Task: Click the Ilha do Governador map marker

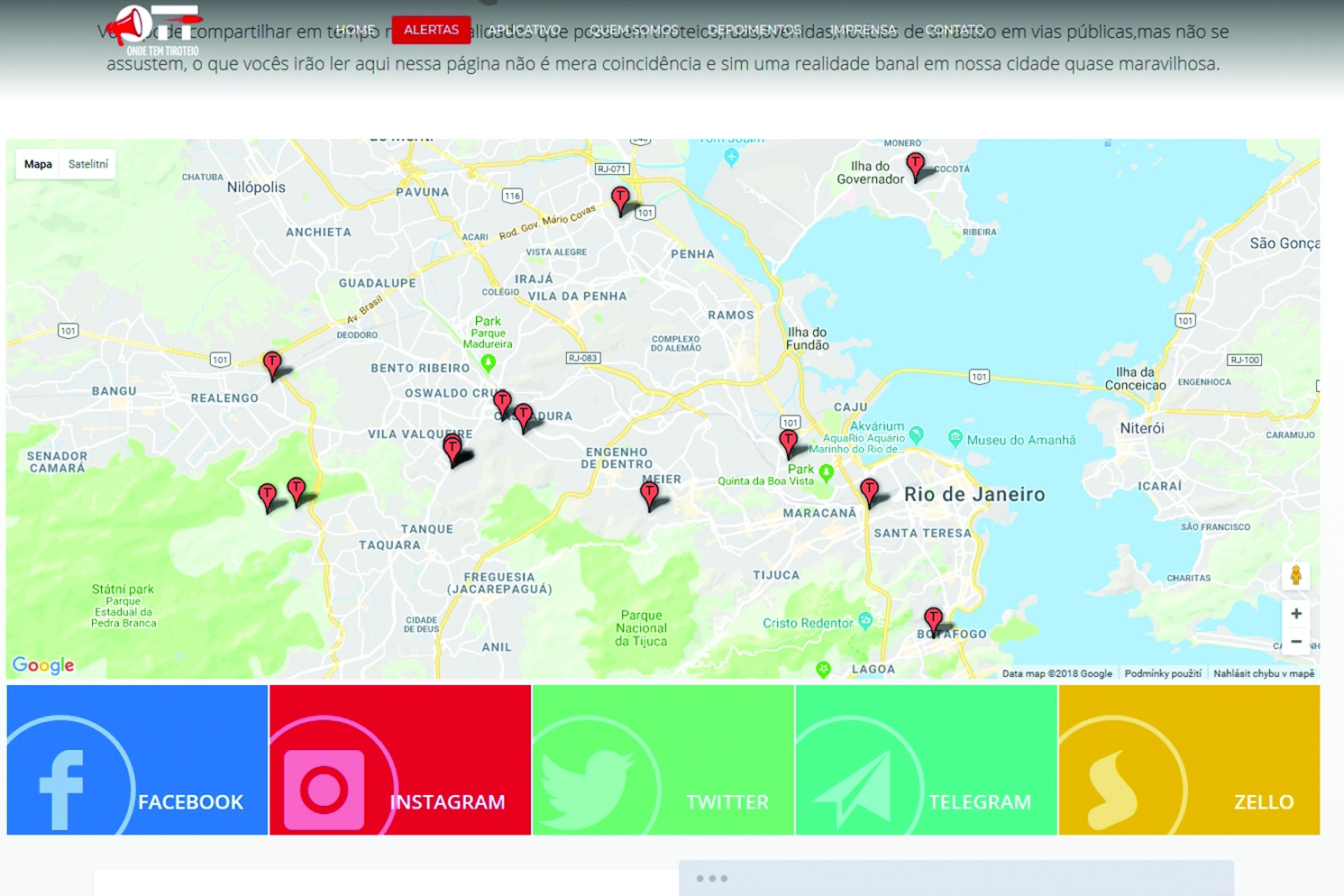Action: [915, 166]
